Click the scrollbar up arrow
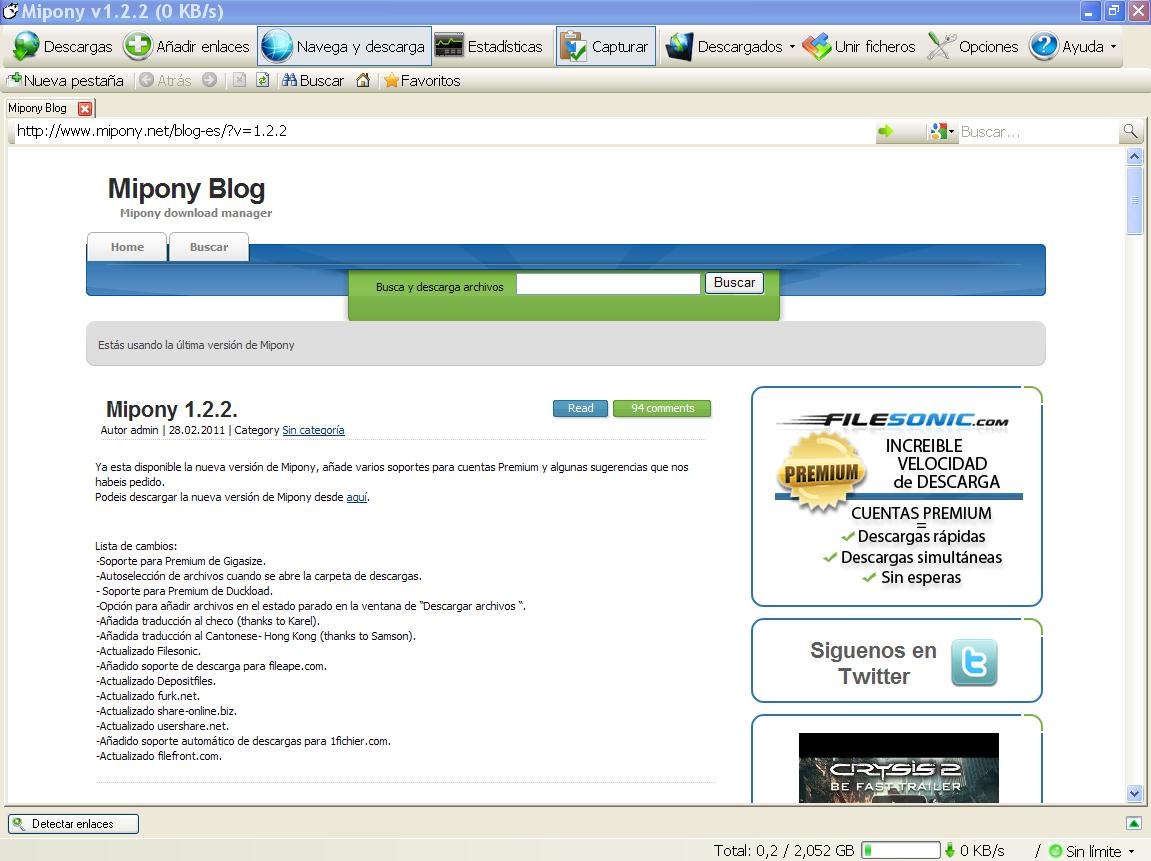This screenshot has width=1151, height=861. (1134, 156)
